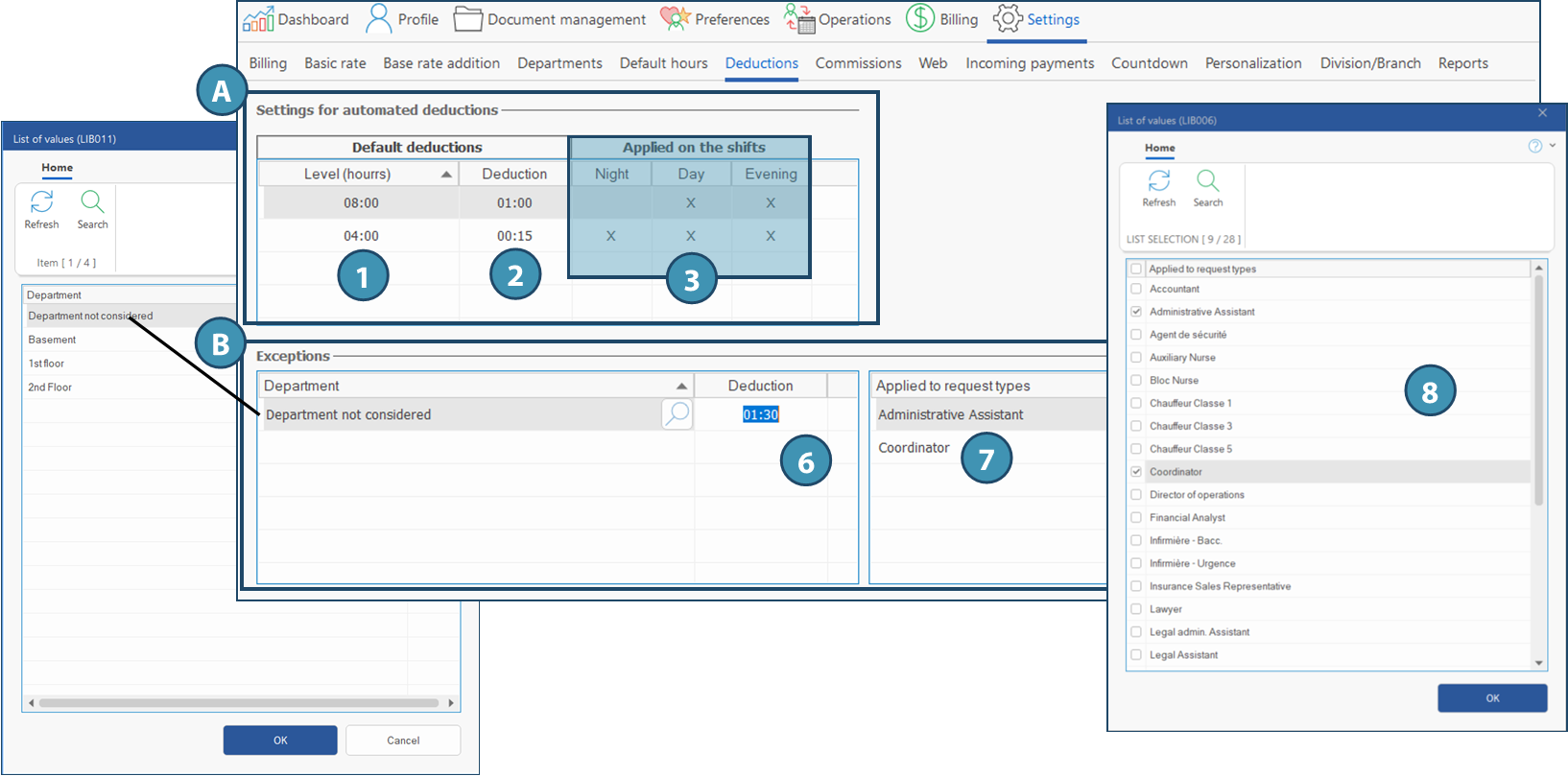Open the Profile person icon
Image resolution: width=1568 pixels, height=776 pixels.
pos(380,19)
